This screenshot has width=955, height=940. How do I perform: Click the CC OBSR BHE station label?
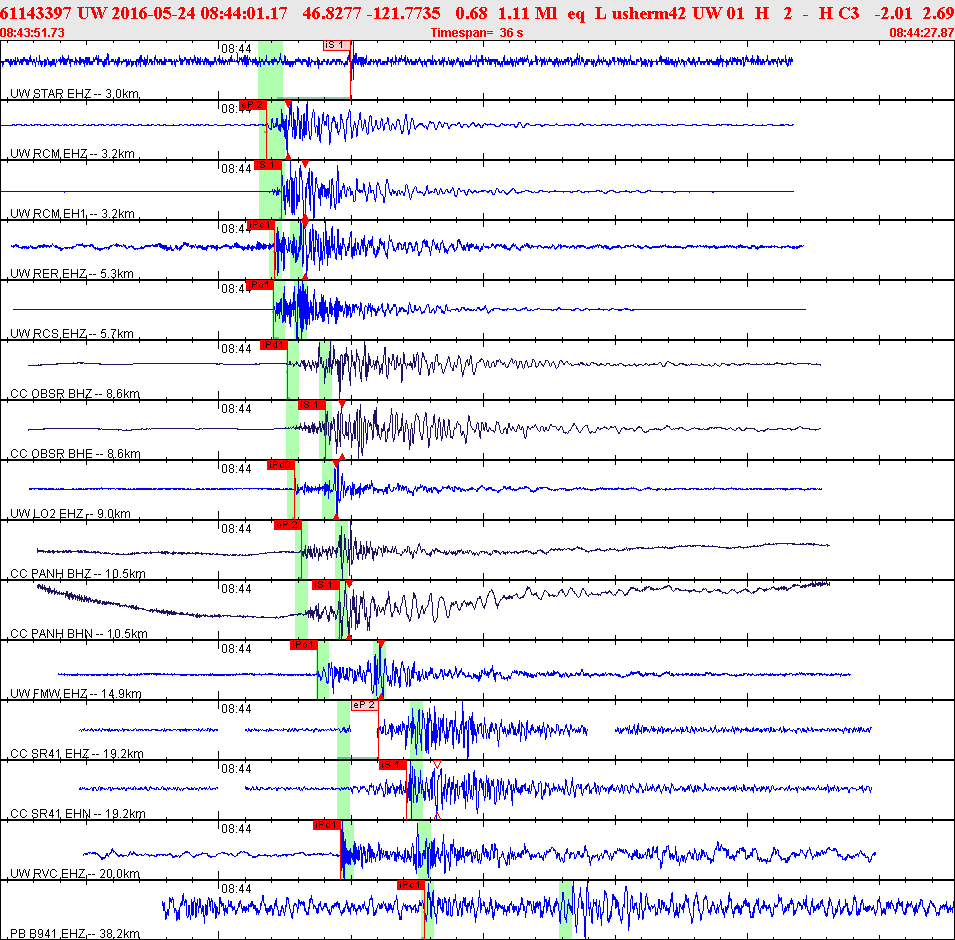pos(75,453)
